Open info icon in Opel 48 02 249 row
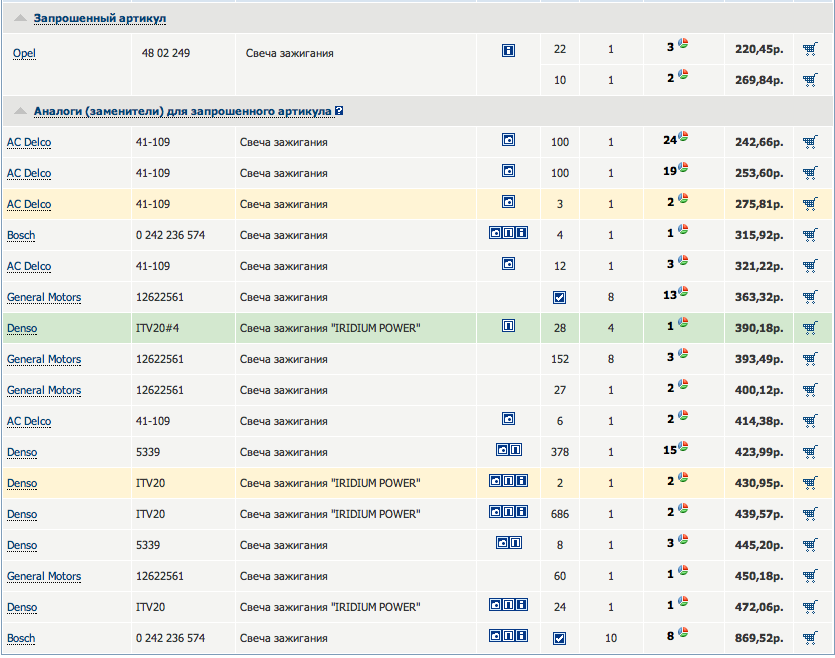835x658 pixels. click(x=509, y=51)
